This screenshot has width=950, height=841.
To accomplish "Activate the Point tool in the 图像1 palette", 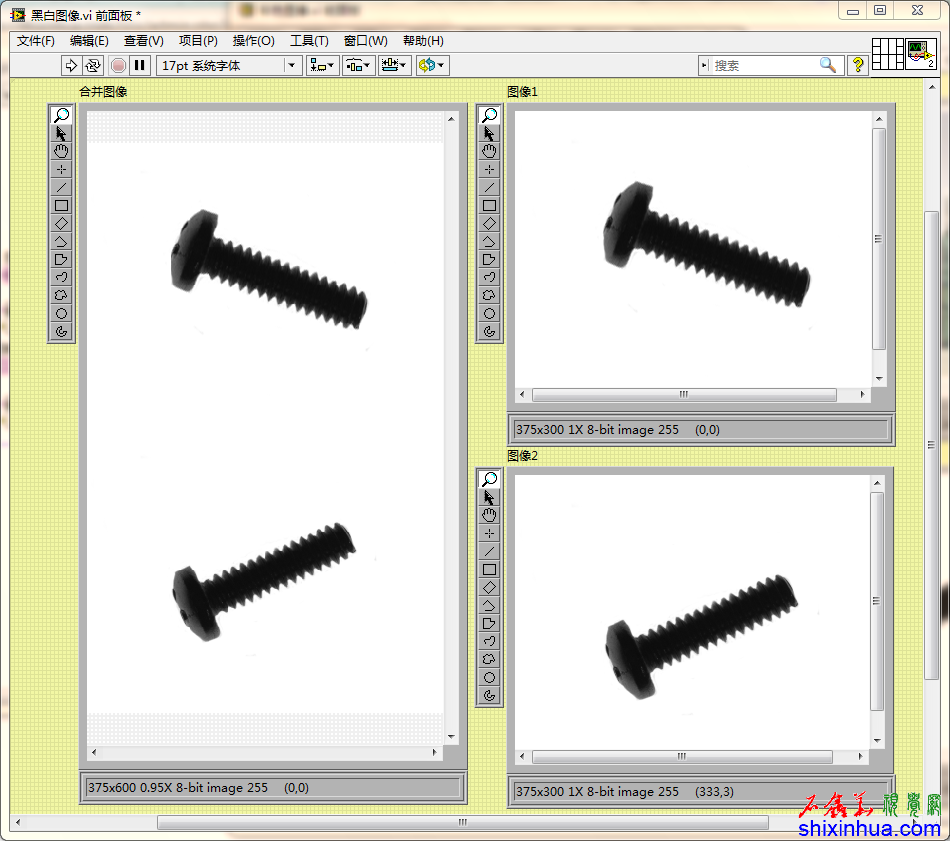I will coord(489,169).
